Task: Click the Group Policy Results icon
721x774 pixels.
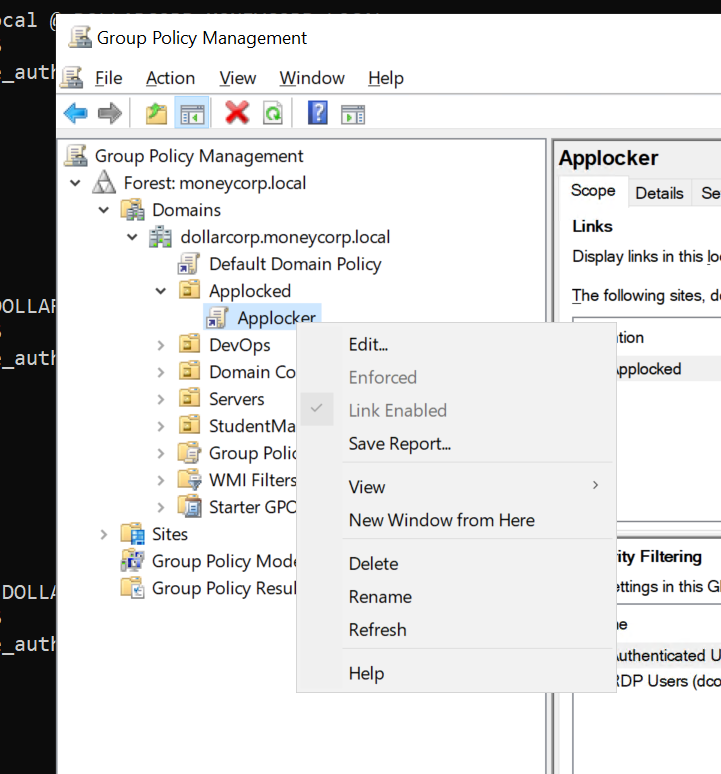Action: pos(133,587)
